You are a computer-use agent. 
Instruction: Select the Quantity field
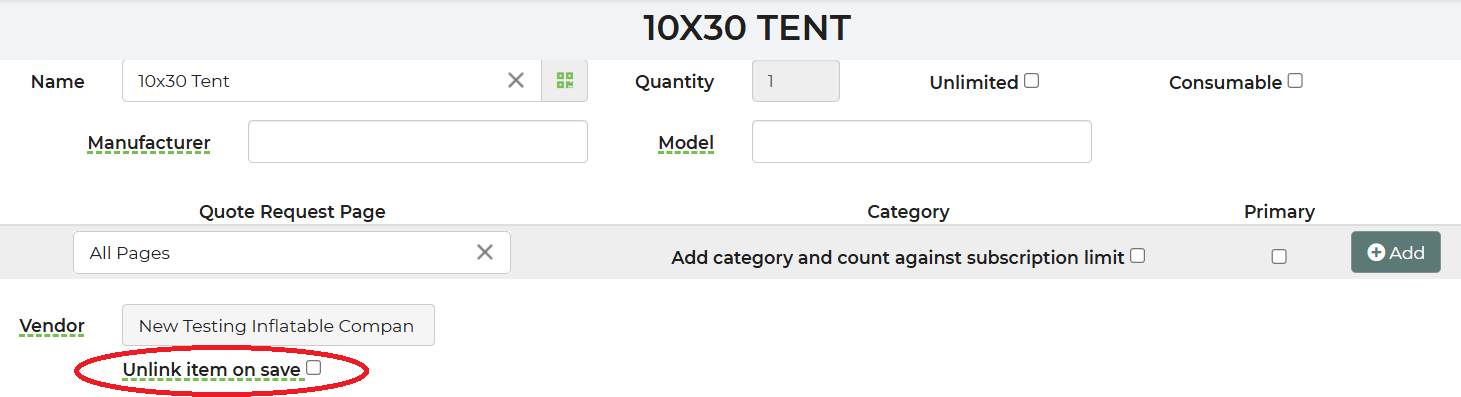click(x=796, y=81)
